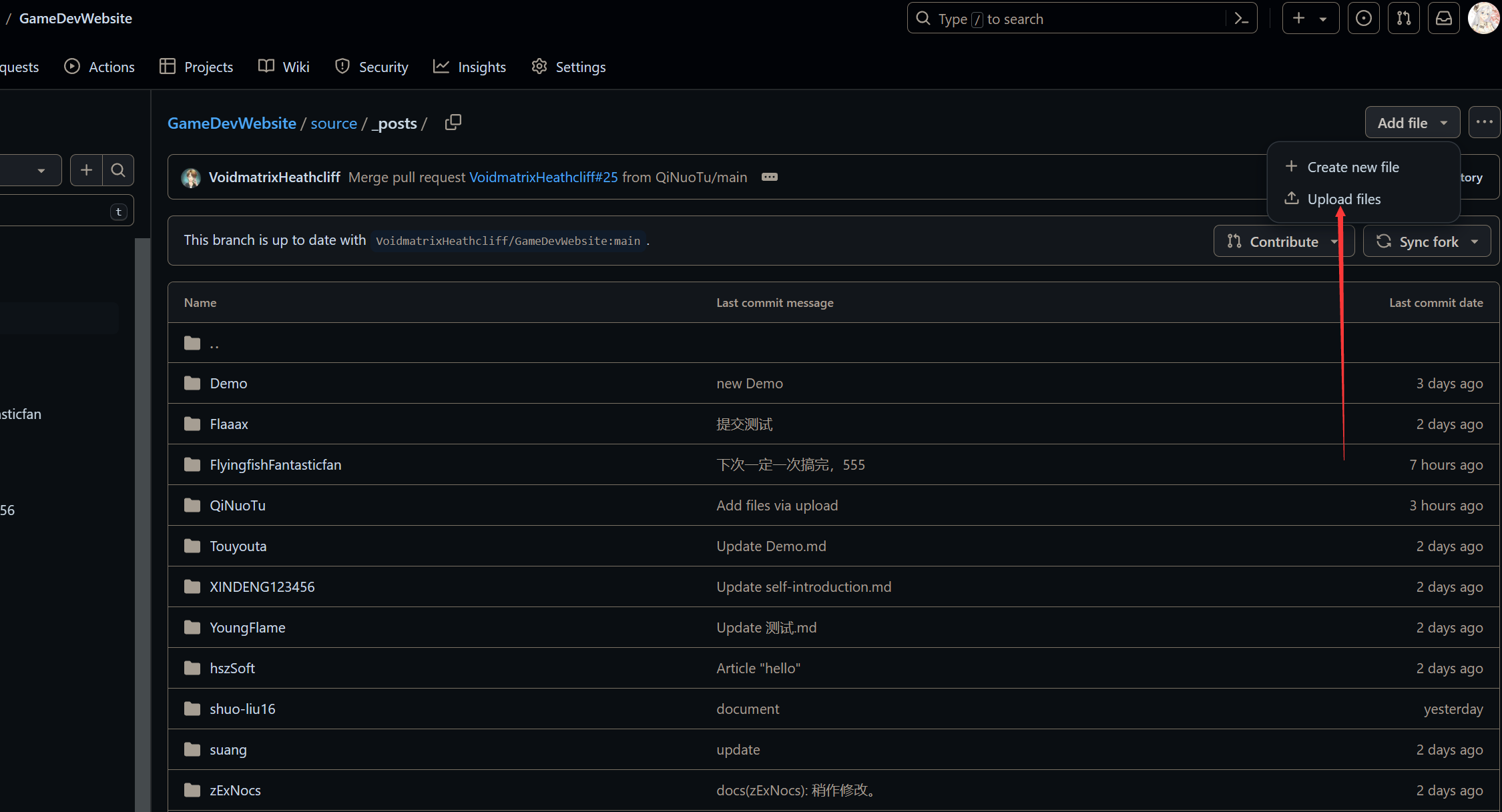Open the XINDENG123456 folder
This screenshot has width=1502, height=812.
pos(262,587)
